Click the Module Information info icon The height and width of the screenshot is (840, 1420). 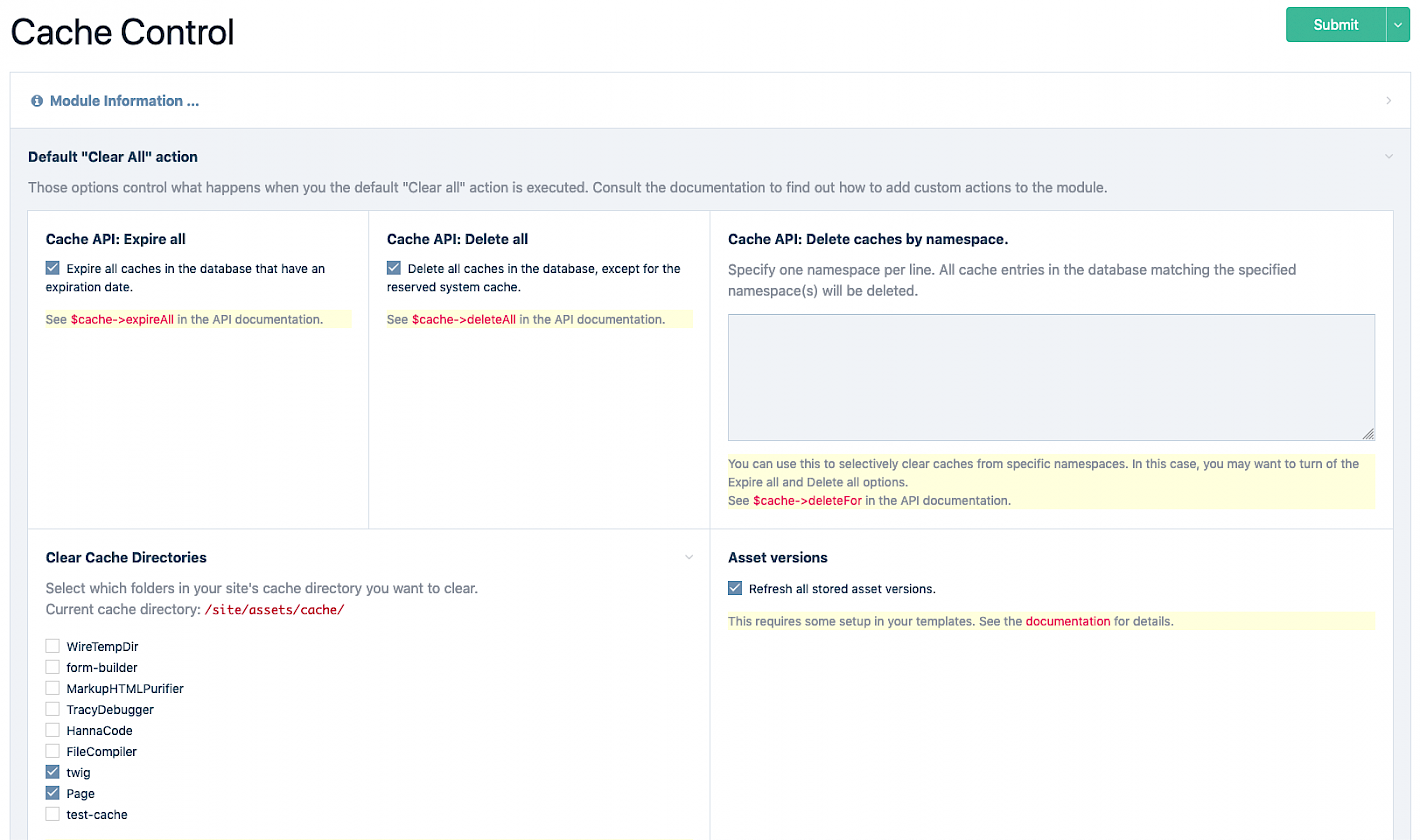point(37,101)
